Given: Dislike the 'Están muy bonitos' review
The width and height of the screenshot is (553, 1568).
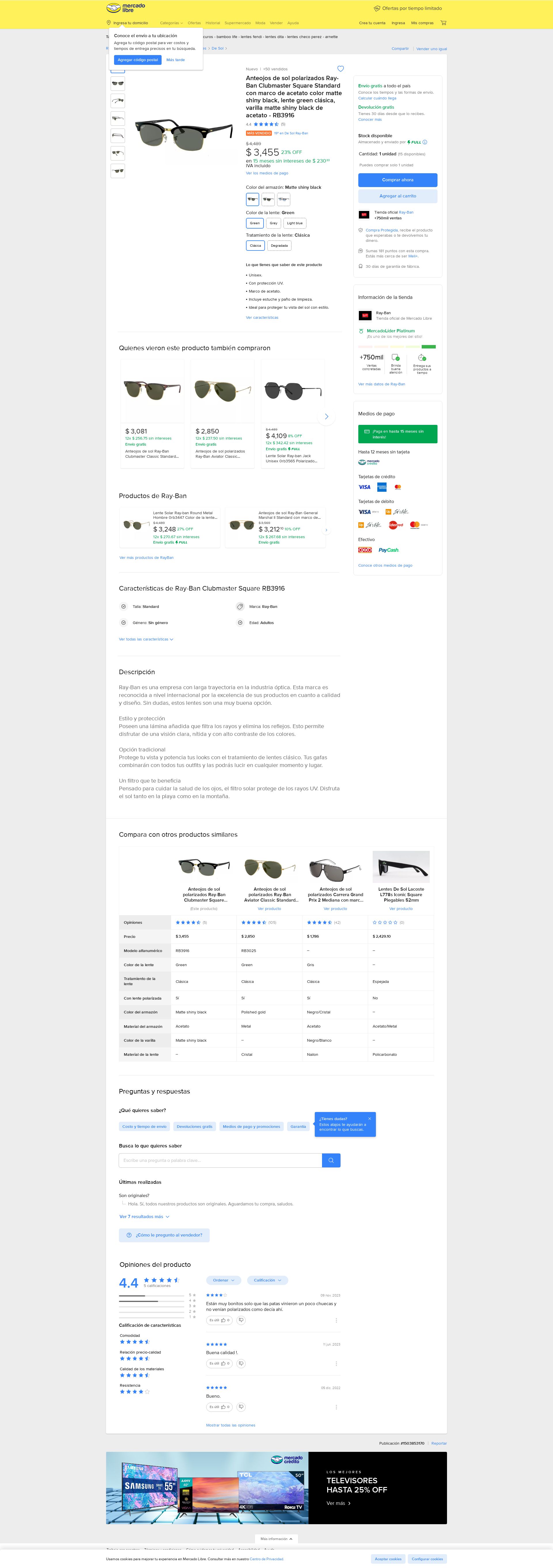Looking at the screenshot, I should pyautogui.click(x=241, y=1320).
